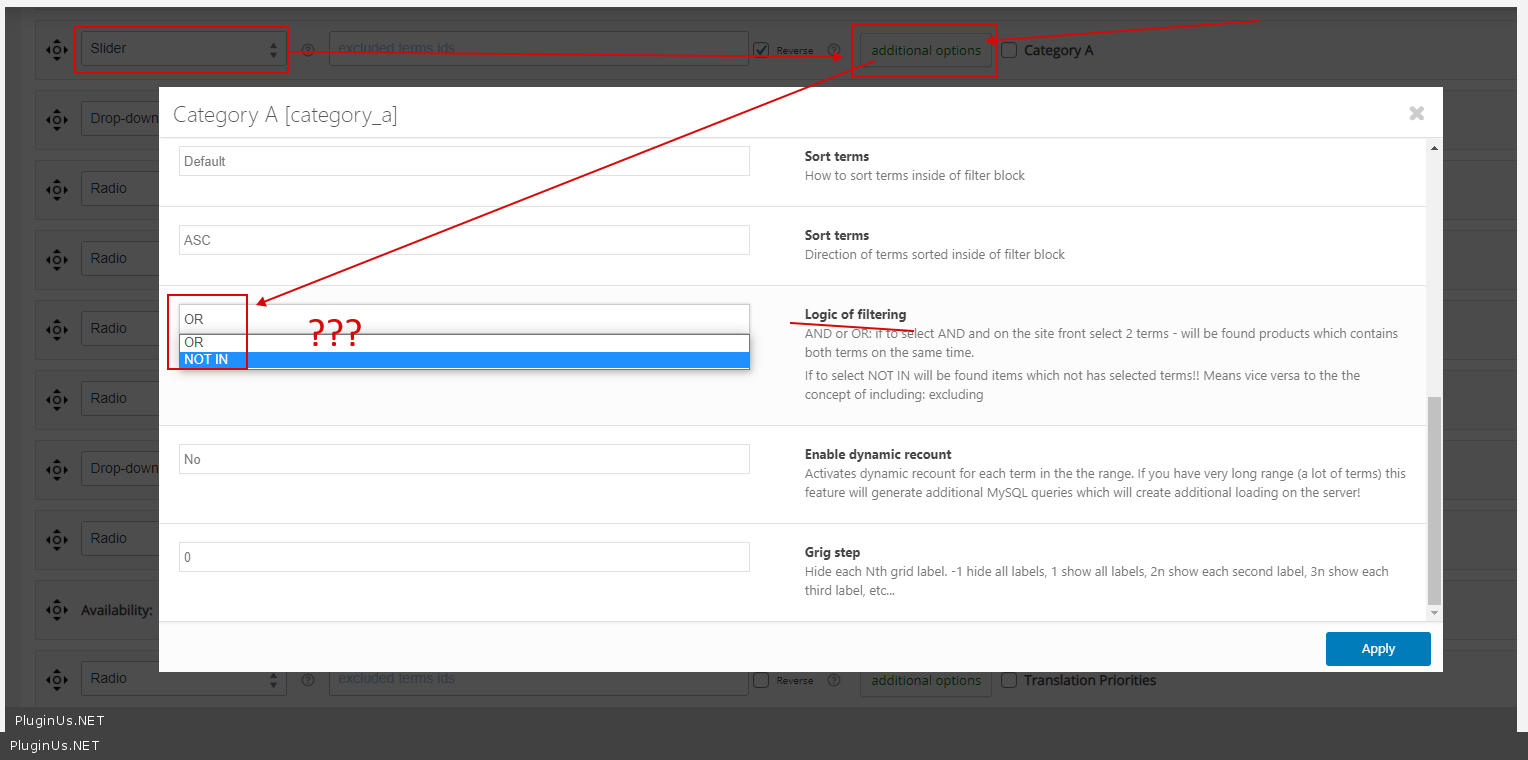1528x760 pixels.
Task: Expand the Enable dynamic recount dropdown
Action: (464, 459)
